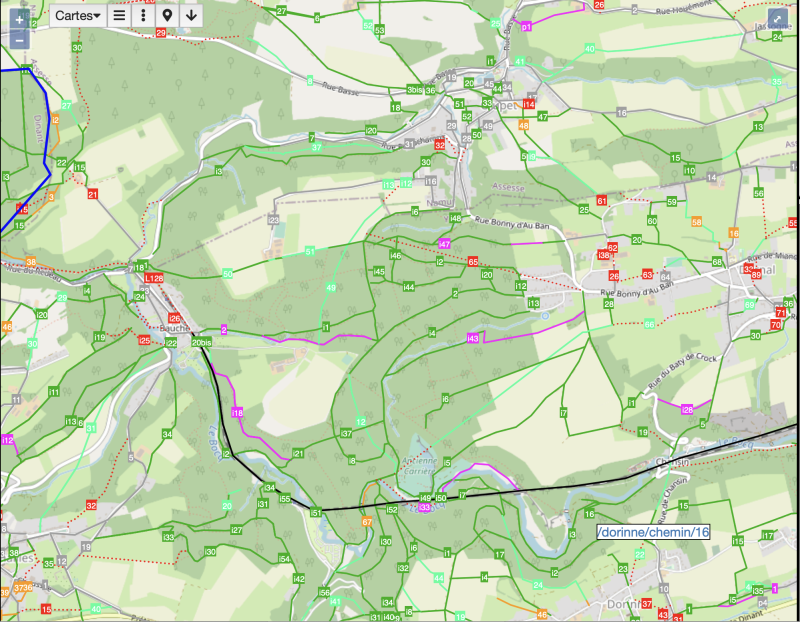Select green path marker 20bis
800x622 pixels.
[x=202, y=343]
